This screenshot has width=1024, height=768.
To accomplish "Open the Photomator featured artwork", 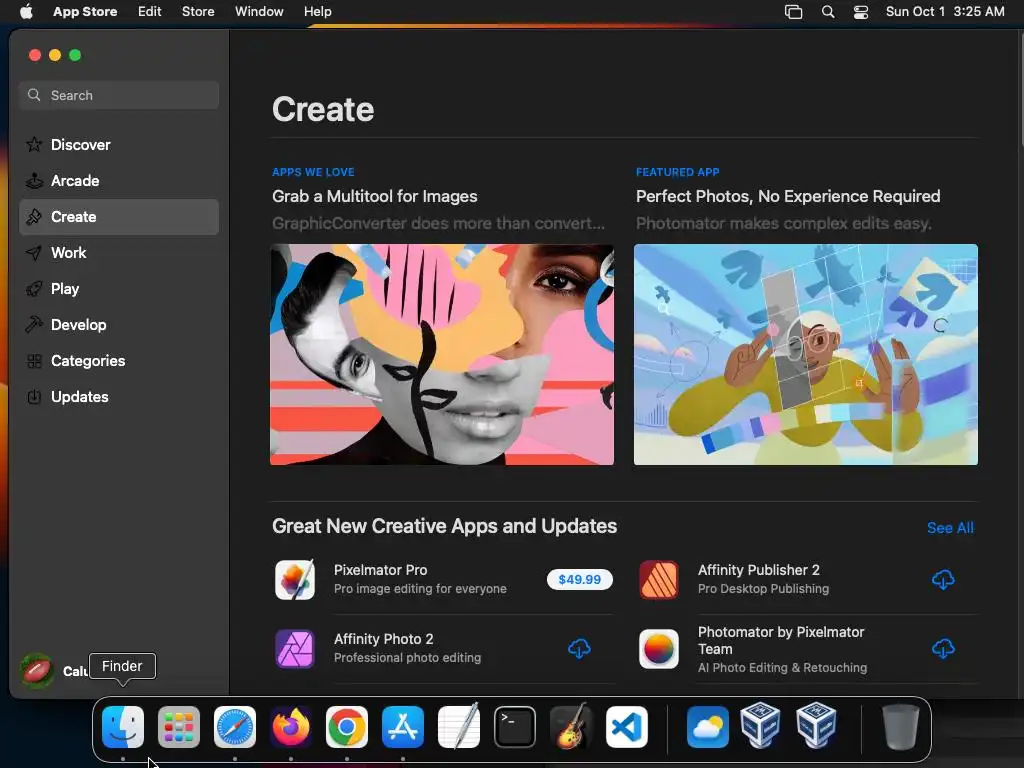I will pyautogui.click(x=806, y=355).
